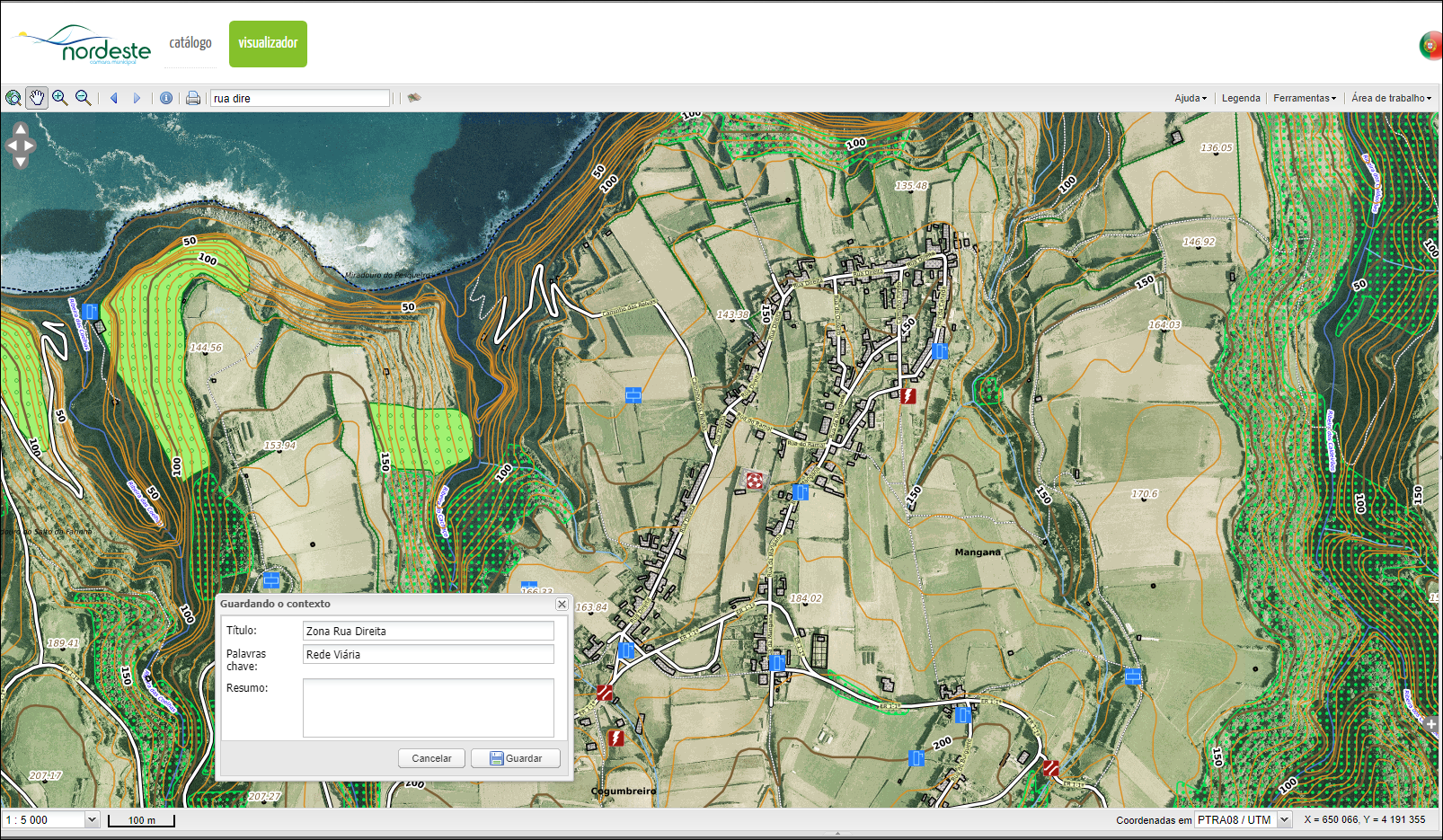The image size is (1443, 840).
Task: Open the Área de trabalho menu
Action: tap(1391, 98)
